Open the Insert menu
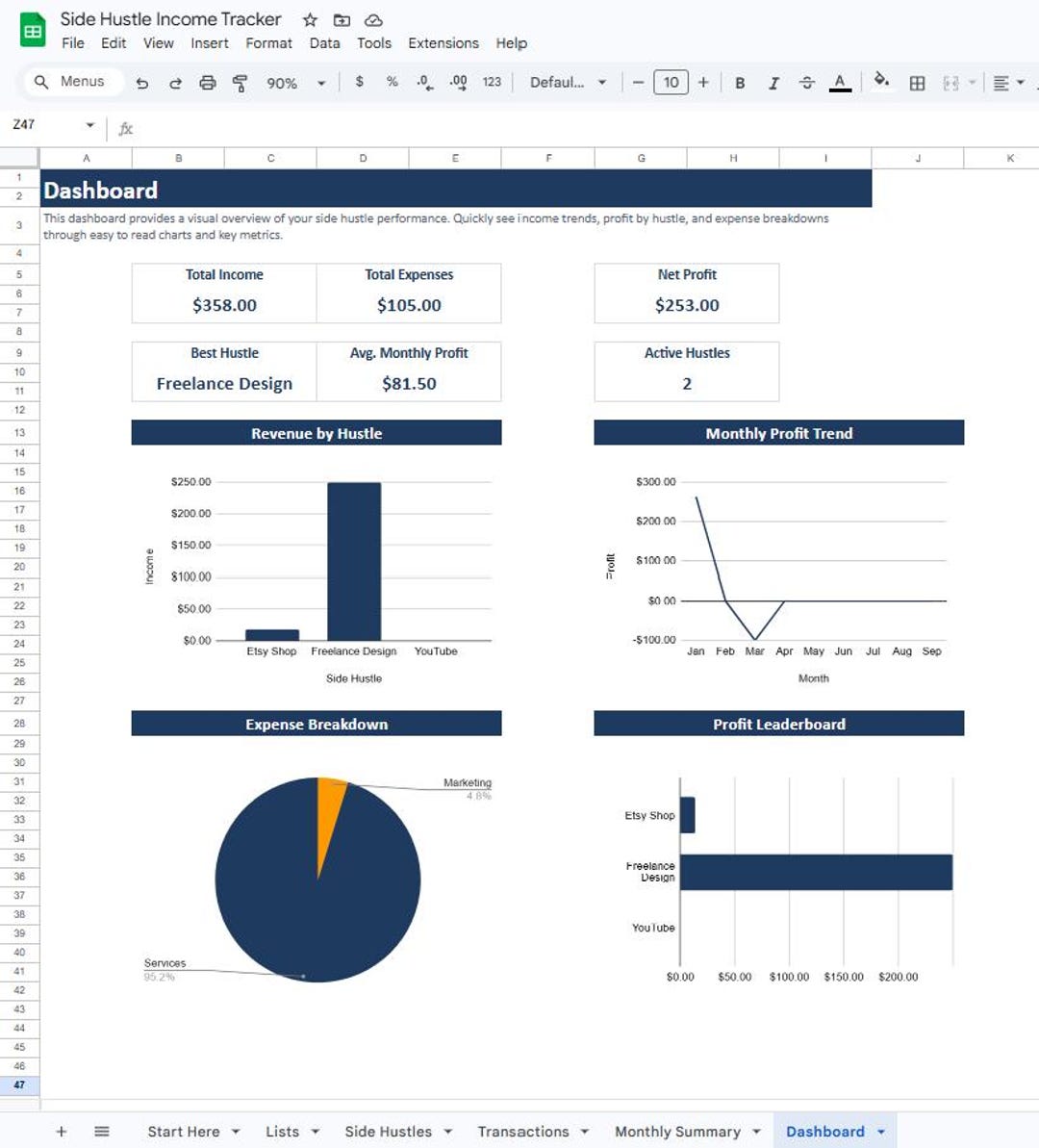The width and height of the screenshot is (1039, 1148). (210, 43)
